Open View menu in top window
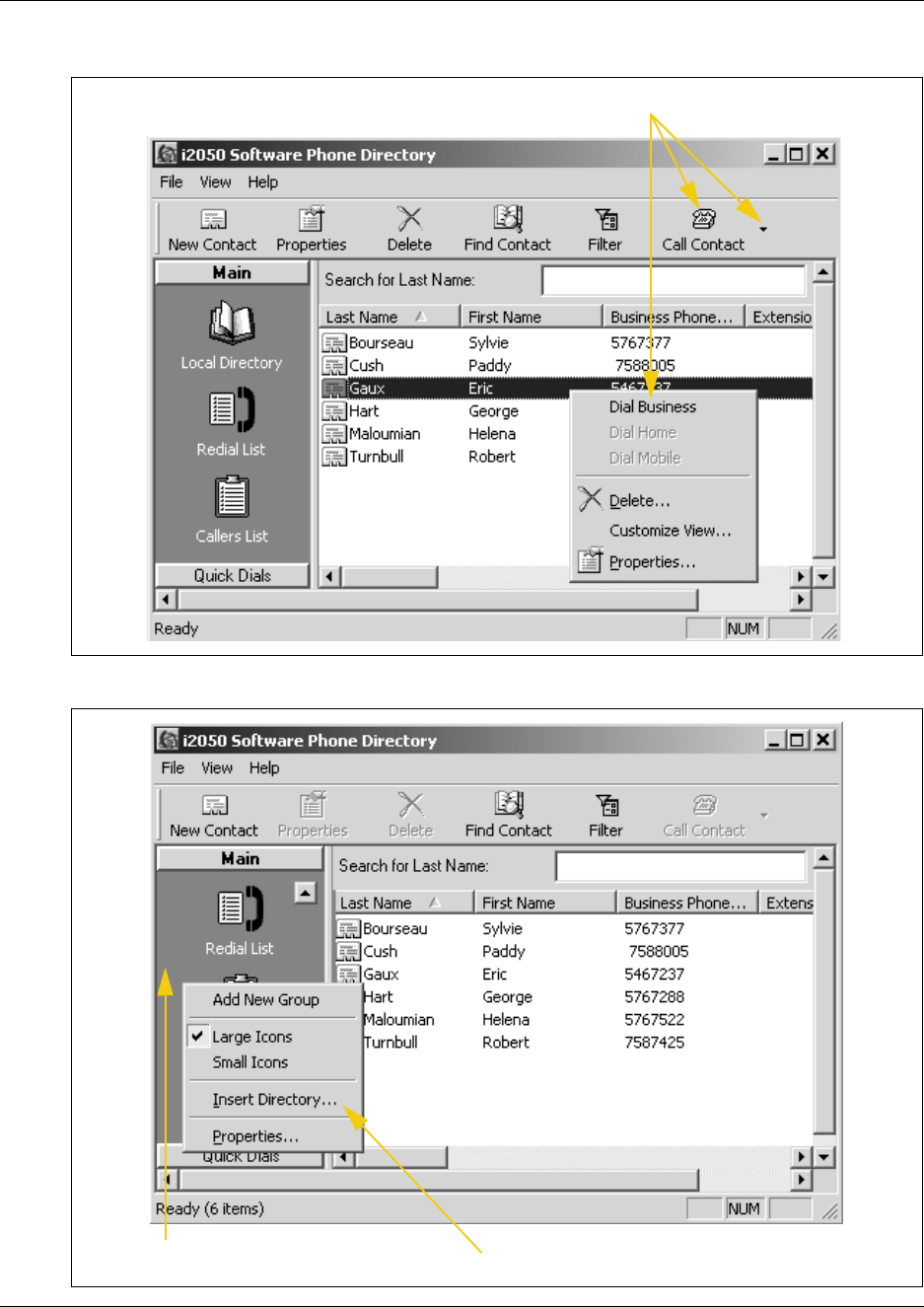Screen dimensions: 924x1307 click(x=215, y=182)
